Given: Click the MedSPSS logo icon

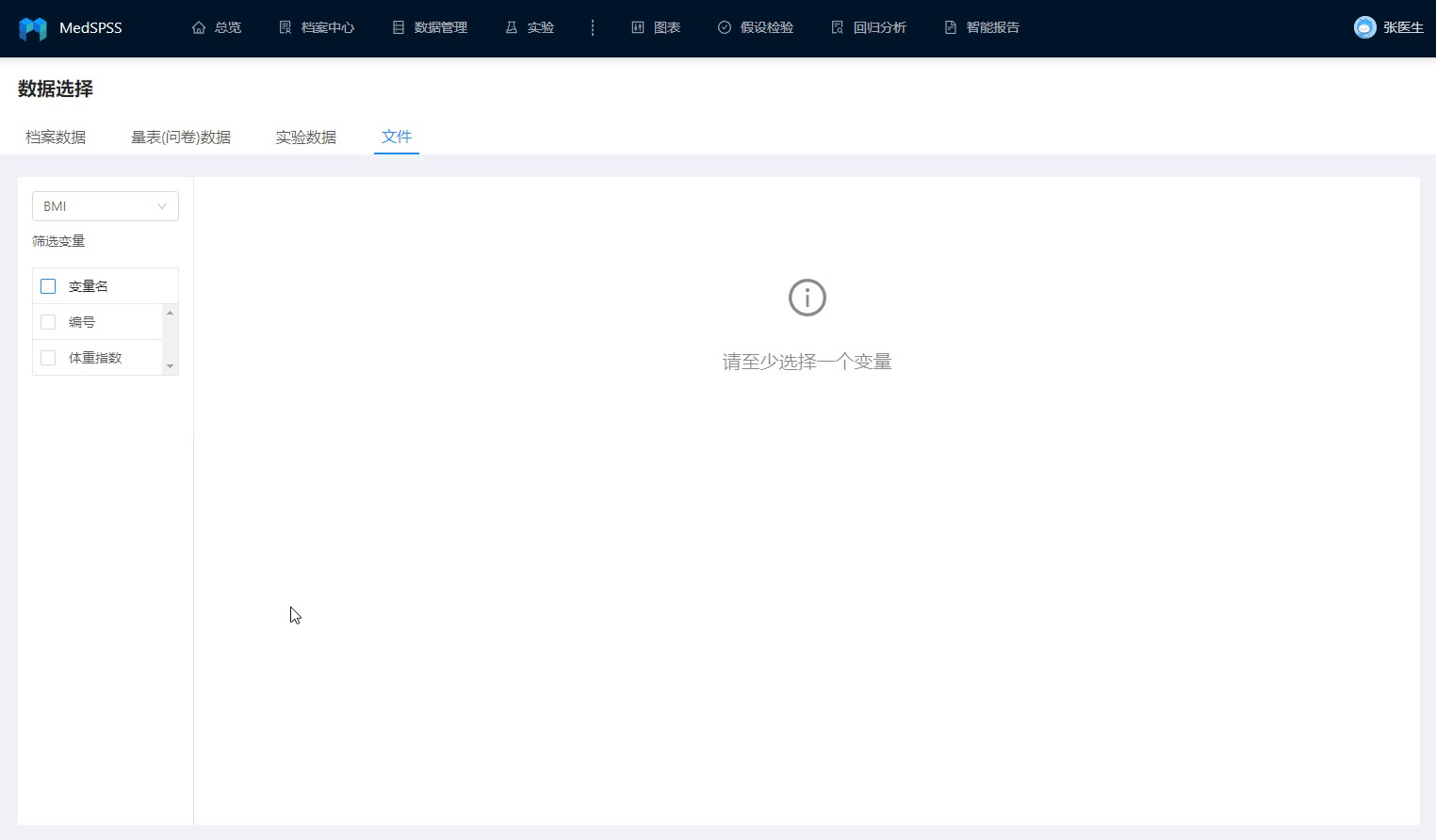Looking at the screenshot, I should (33, 28).
